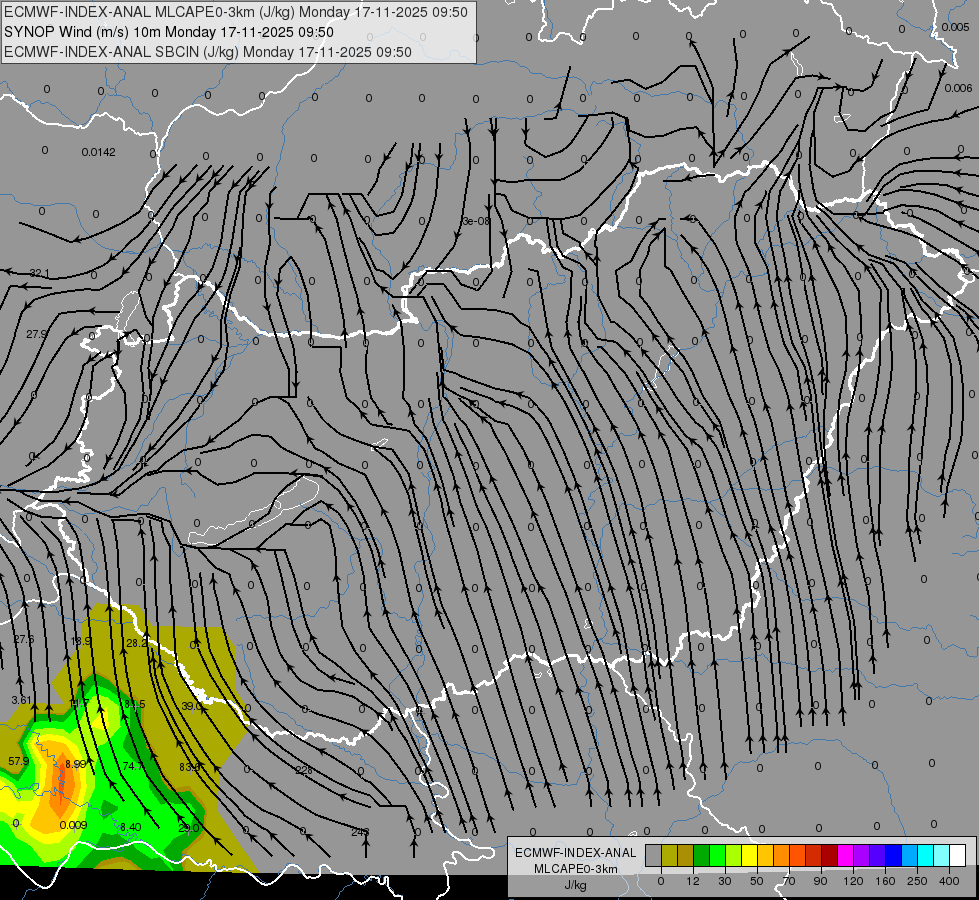Click the legend scale label 50
This screenshot has width=979, height=900.
pos(757,881)
